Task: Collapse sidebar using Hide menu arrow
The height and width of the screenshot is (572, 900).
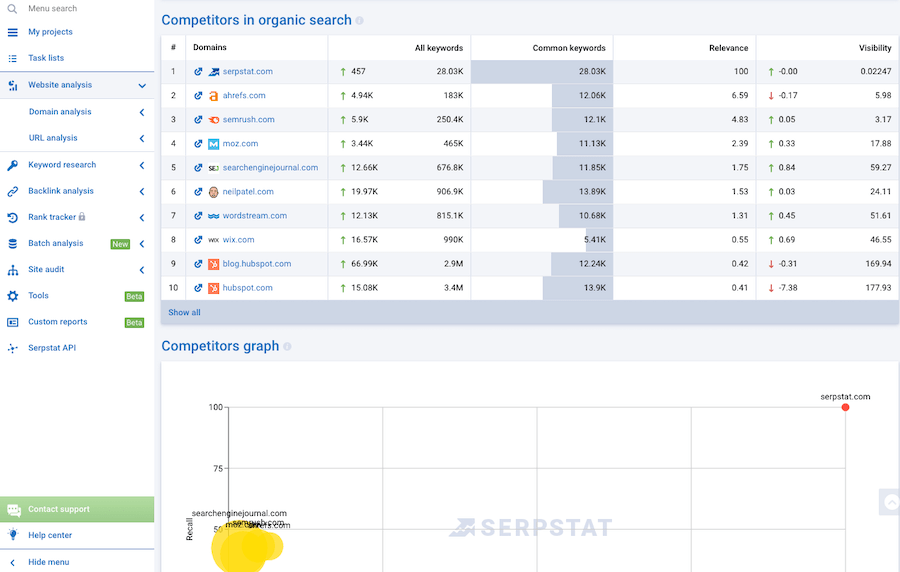Action: tap(13, 563)
